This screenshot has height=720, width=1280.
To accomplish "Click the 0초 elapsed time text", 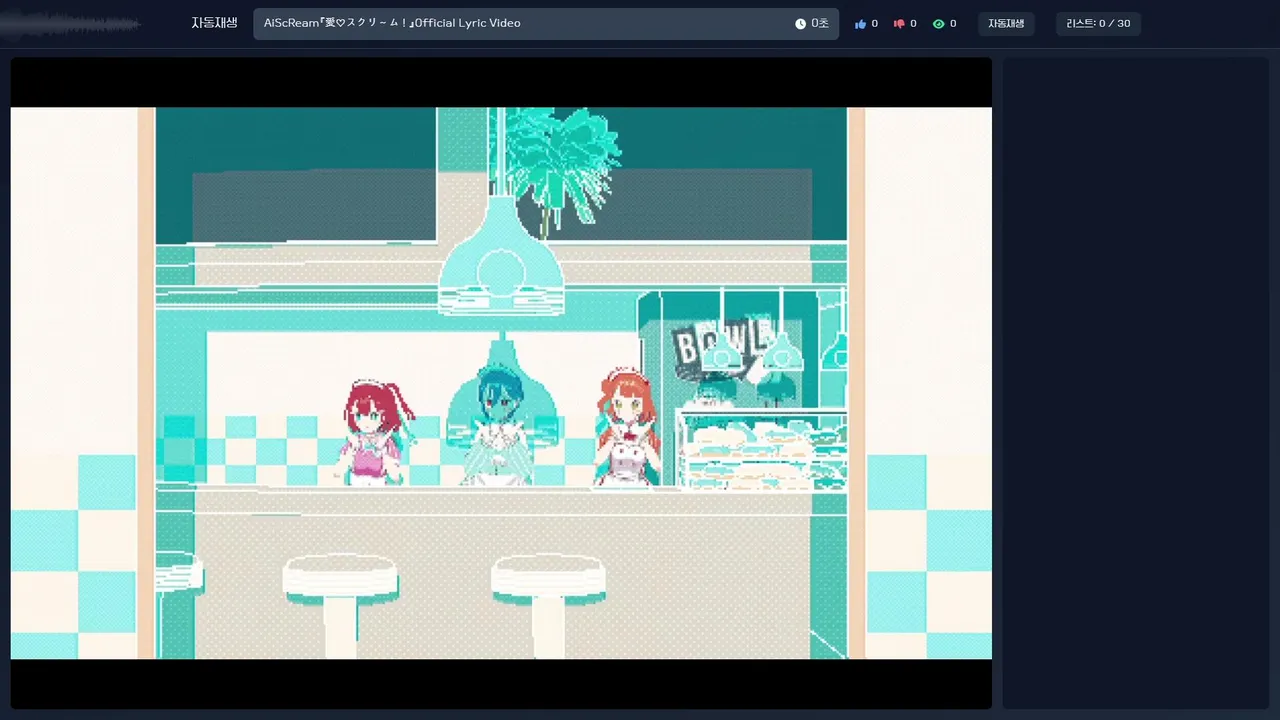I will [820, 24].
